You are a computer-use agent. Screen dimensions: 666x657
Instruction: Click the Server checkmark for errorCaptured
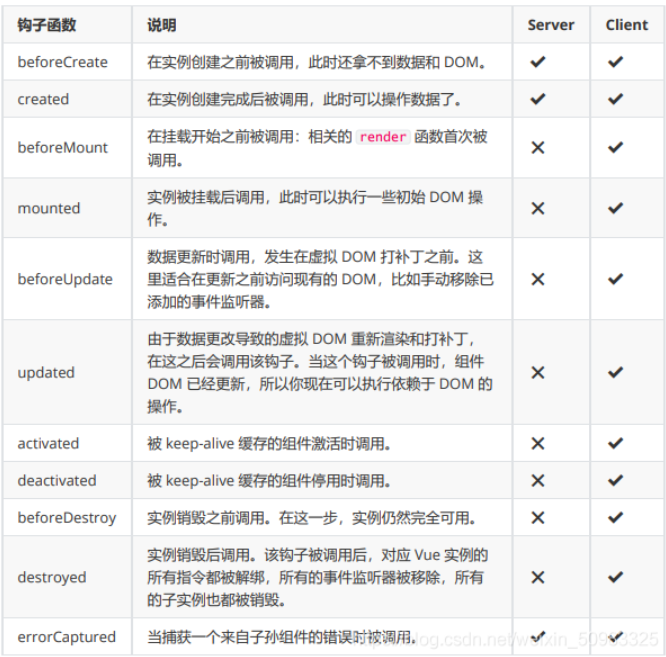(x=538, y=637)
